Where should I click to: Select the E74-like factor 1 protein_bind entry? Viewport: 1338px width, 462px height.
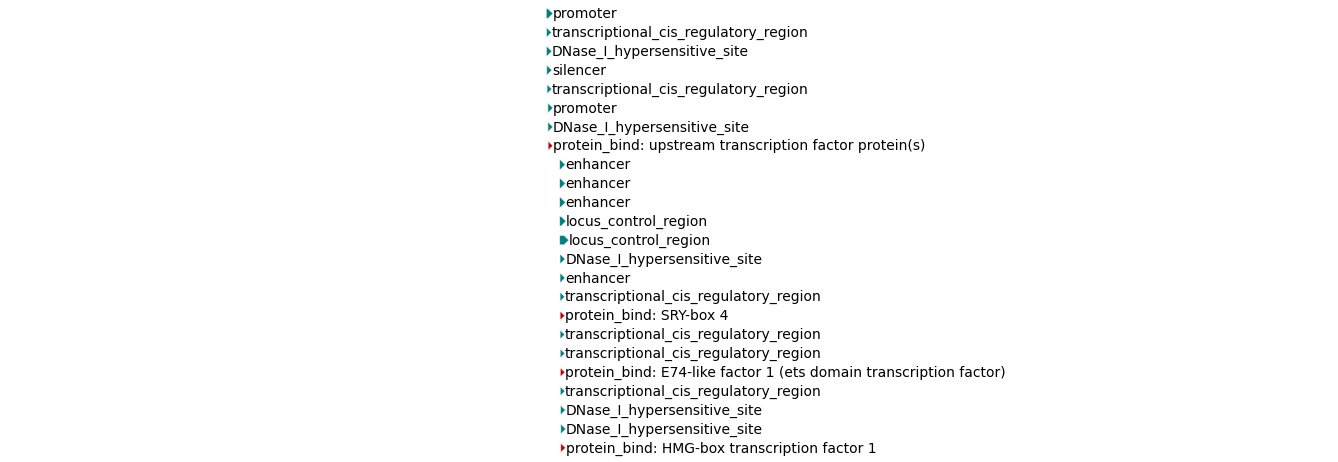(x=785, y=373)
